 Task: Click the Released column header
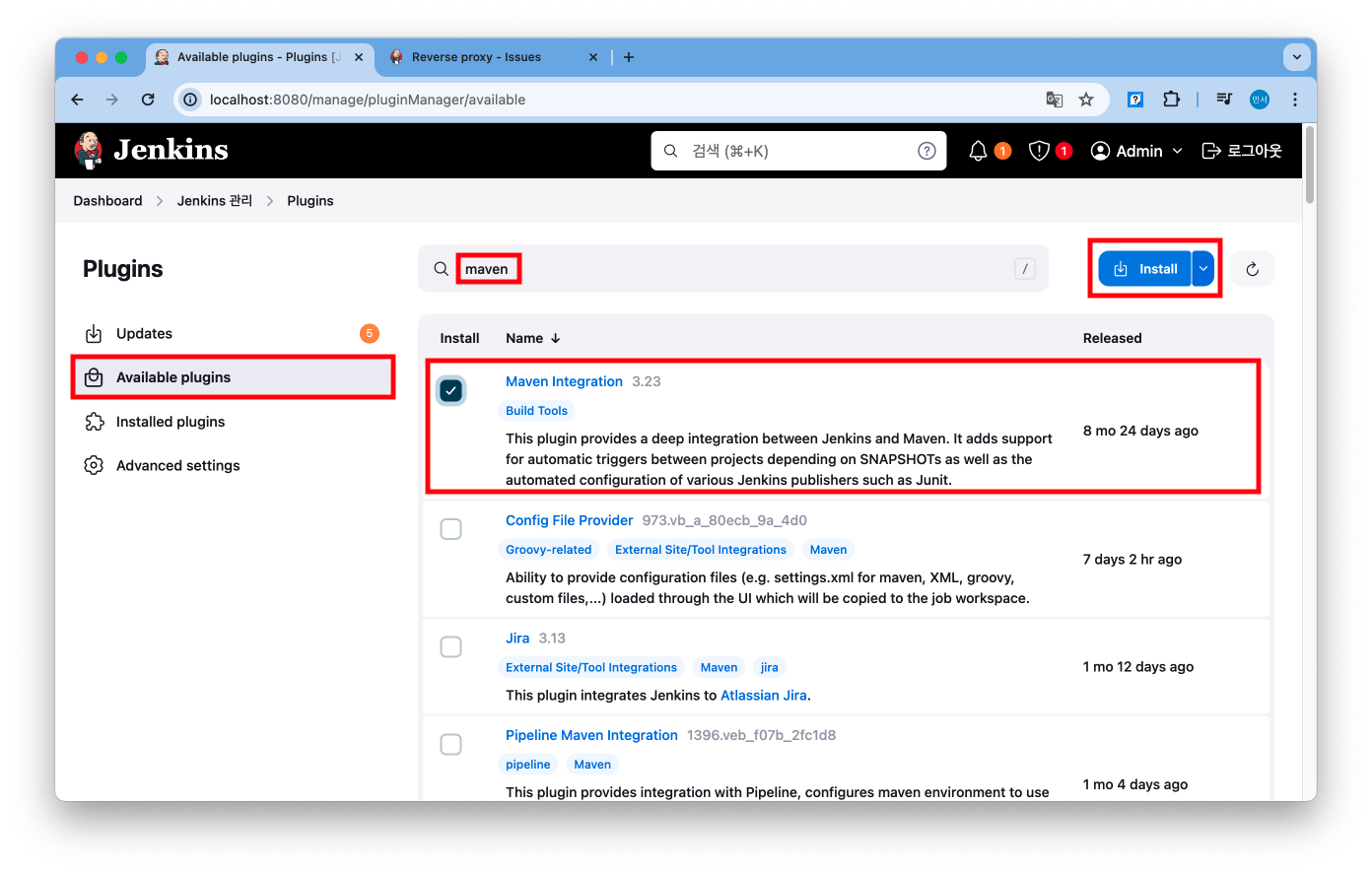1112,338
